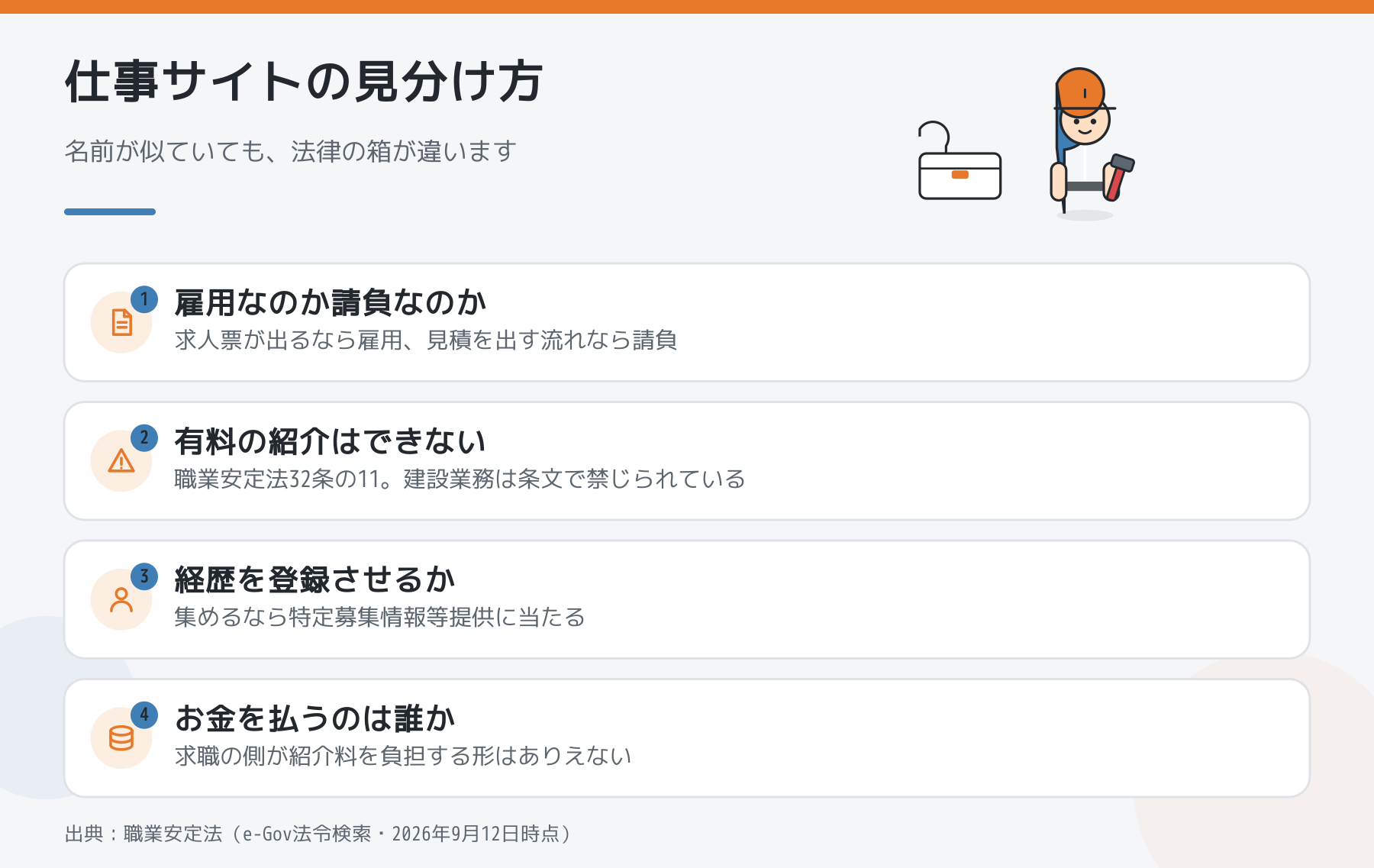This screenshot has width=1374, height=868.
Task: Click the heading 有料の紹介はできない
Action: pyautogui.click(x=331, y=441)
